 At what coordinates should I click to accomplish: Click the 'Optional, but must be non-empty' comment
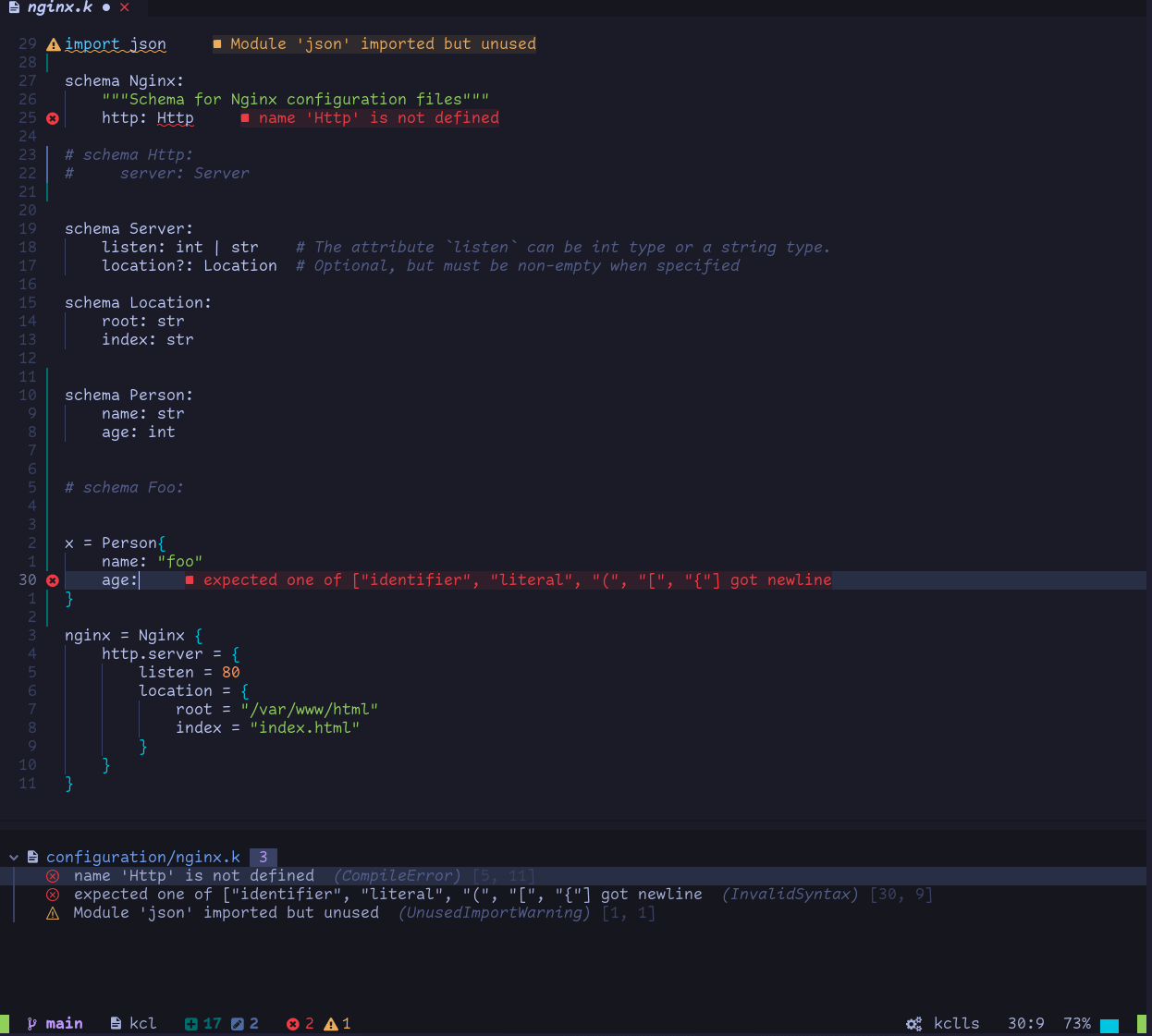[518, 266]
